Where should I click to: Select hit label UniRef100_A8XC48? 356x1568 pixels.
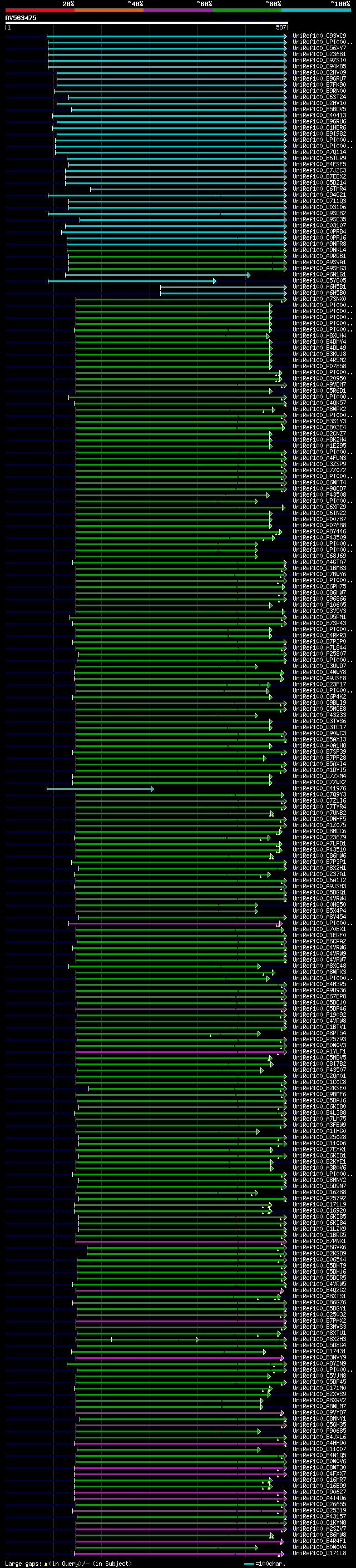pyautogui.click(x=319, y=967)
